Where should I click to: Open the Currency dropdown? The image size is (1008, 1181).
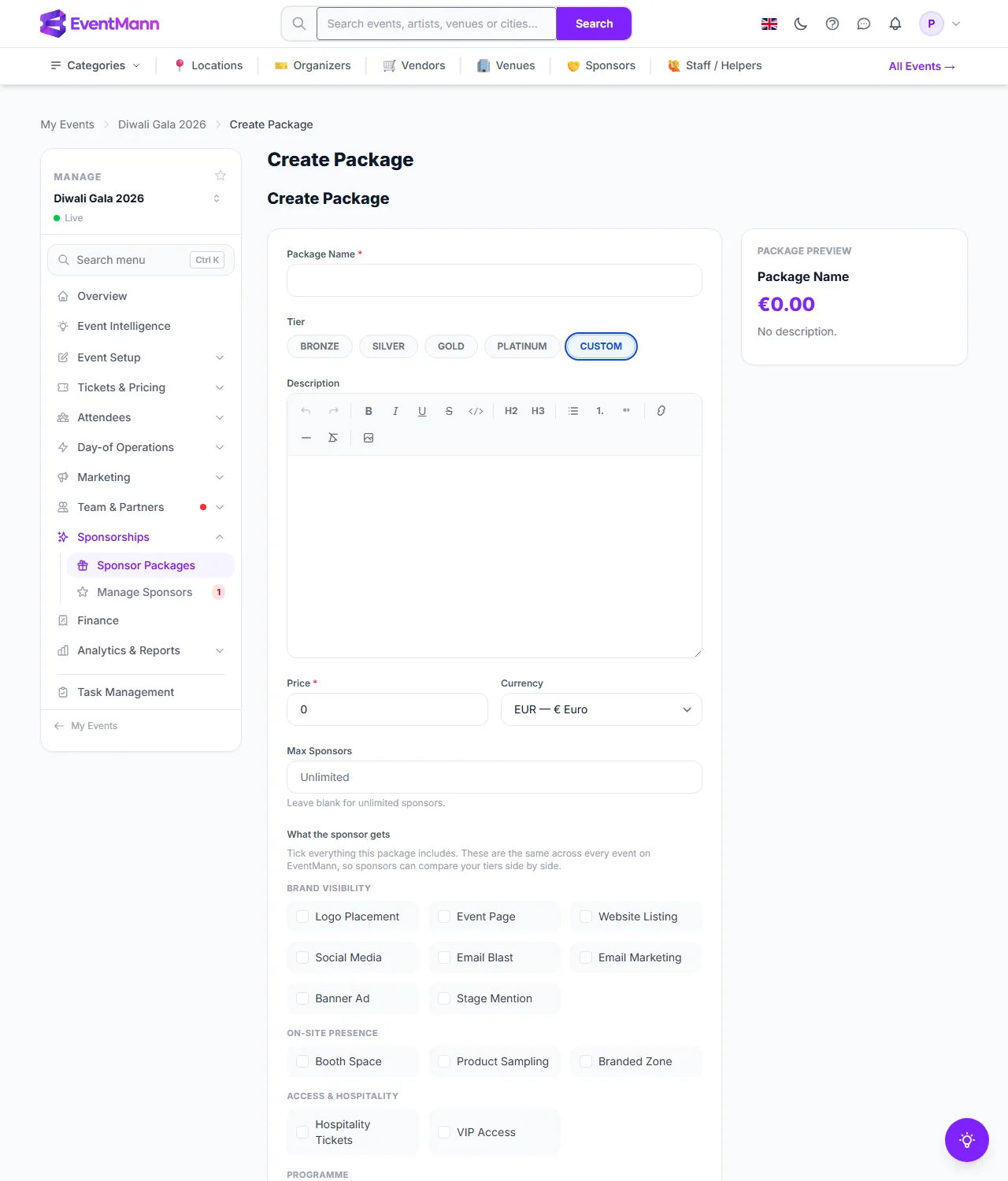point(602,709)
